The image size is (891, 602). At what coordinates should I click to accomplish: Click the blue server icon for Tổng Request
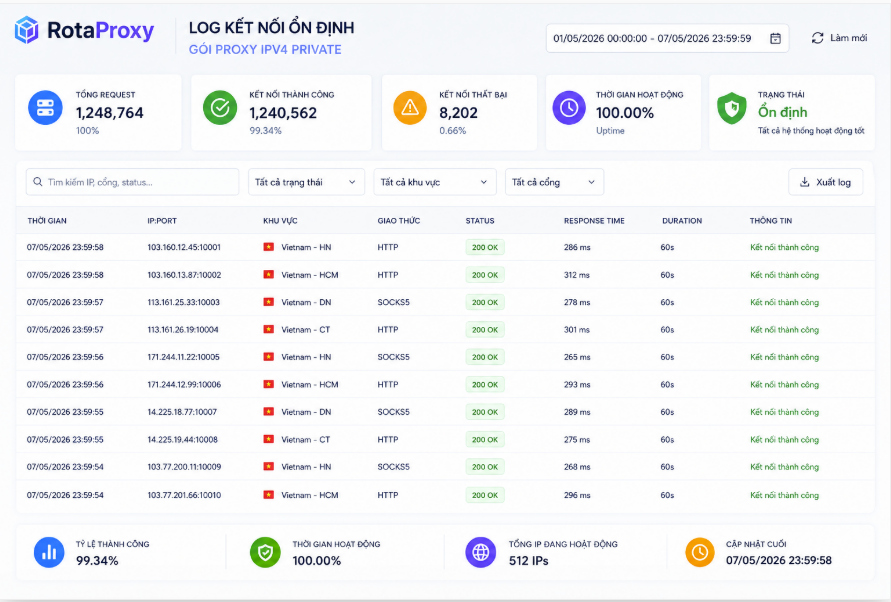[x=45, y=107]
